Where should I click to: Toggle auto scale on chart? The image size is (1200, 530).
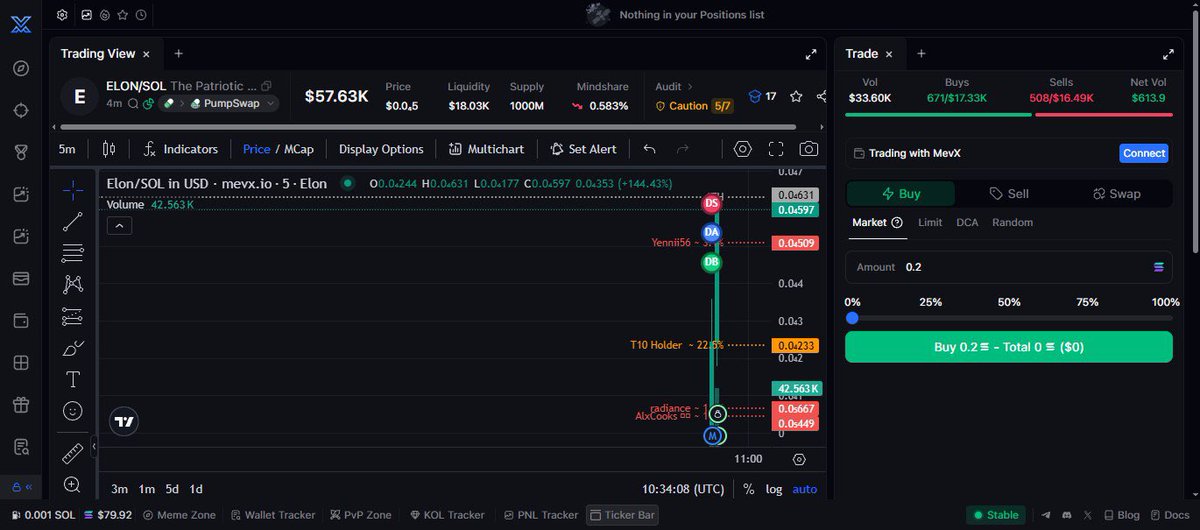coord(804,489)
